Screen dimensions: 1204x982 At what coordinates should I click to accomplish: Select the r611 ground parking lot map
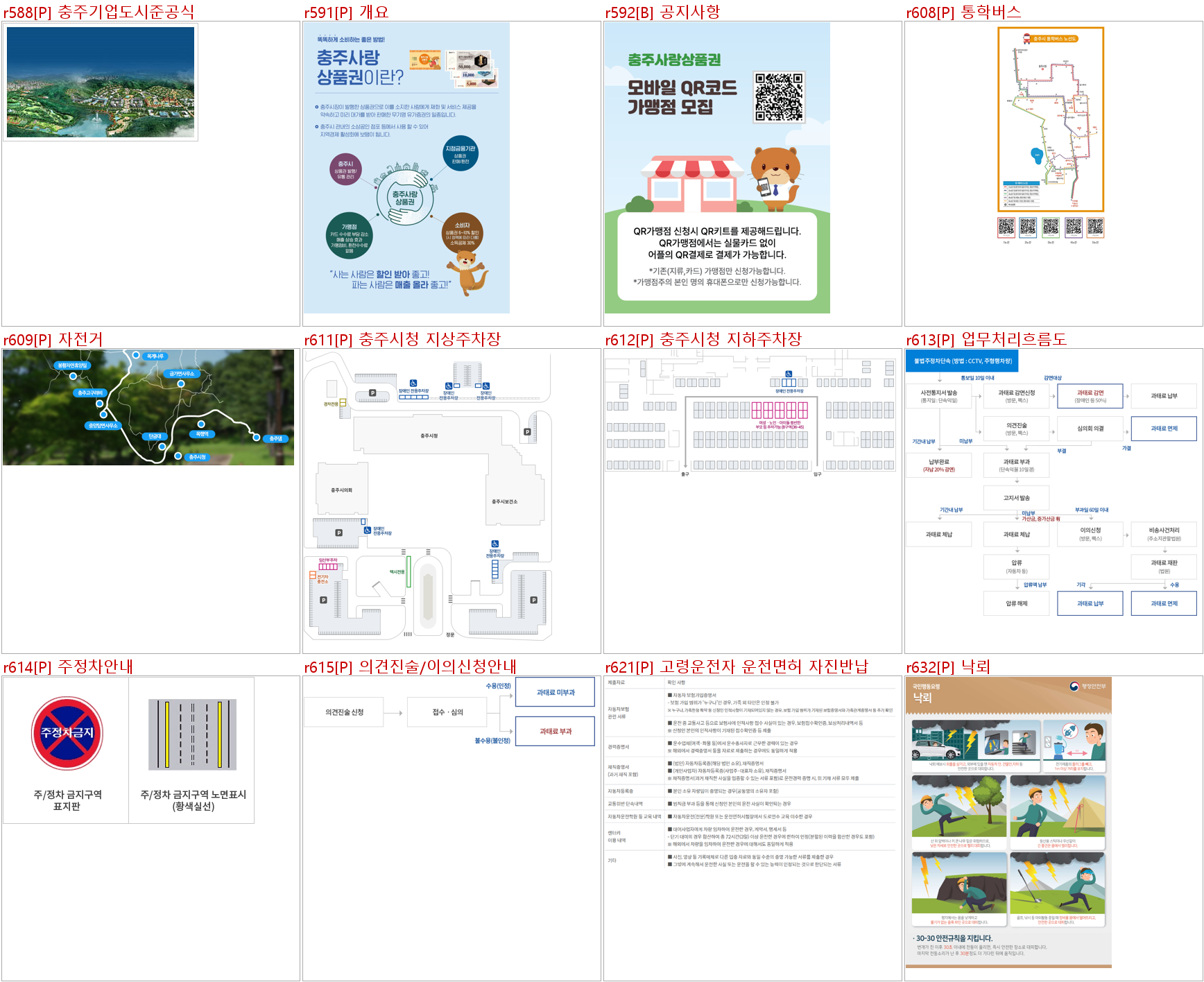[428, 494]
